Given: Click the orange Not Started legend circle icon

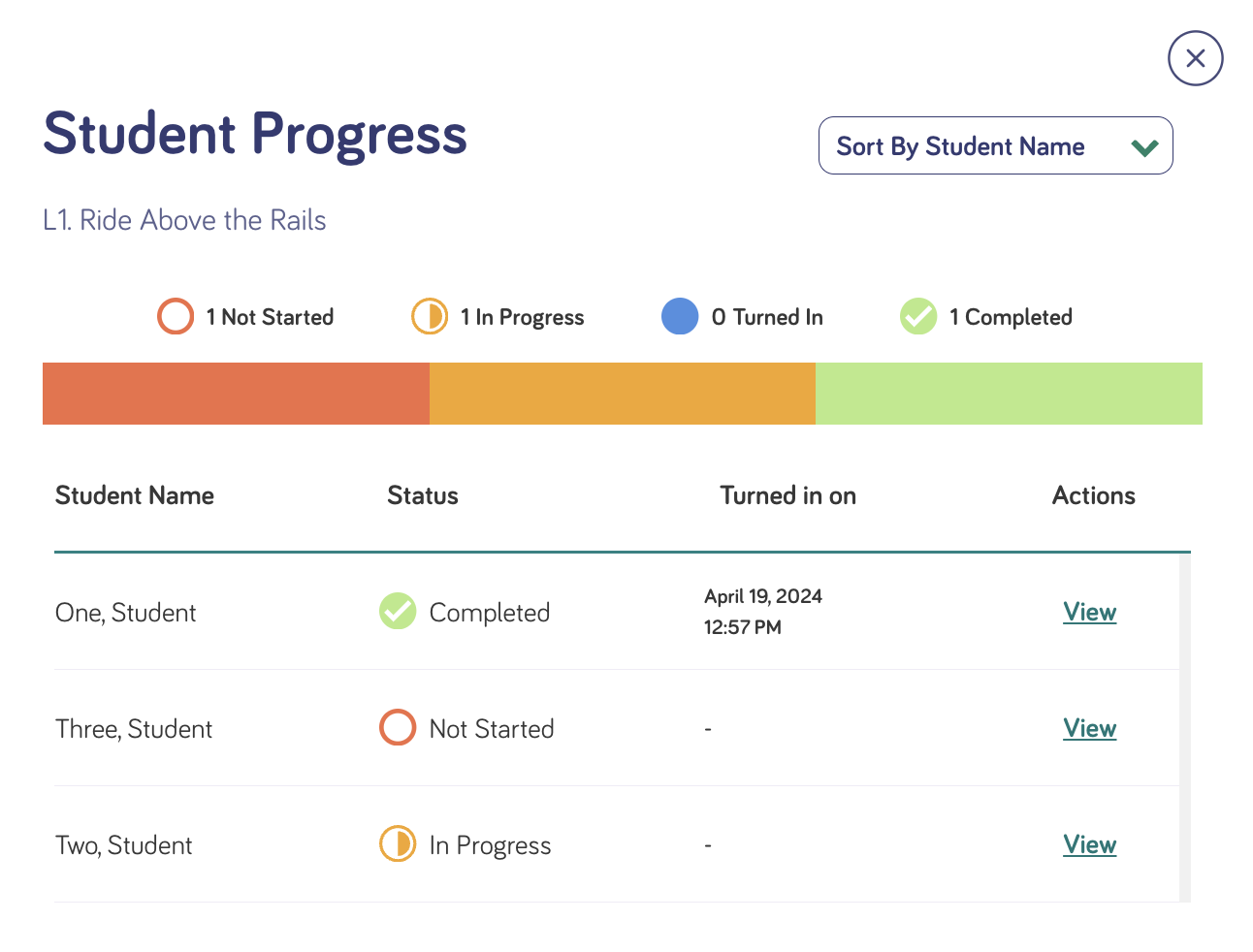Looking at the screenshot, I should point(176,316).
